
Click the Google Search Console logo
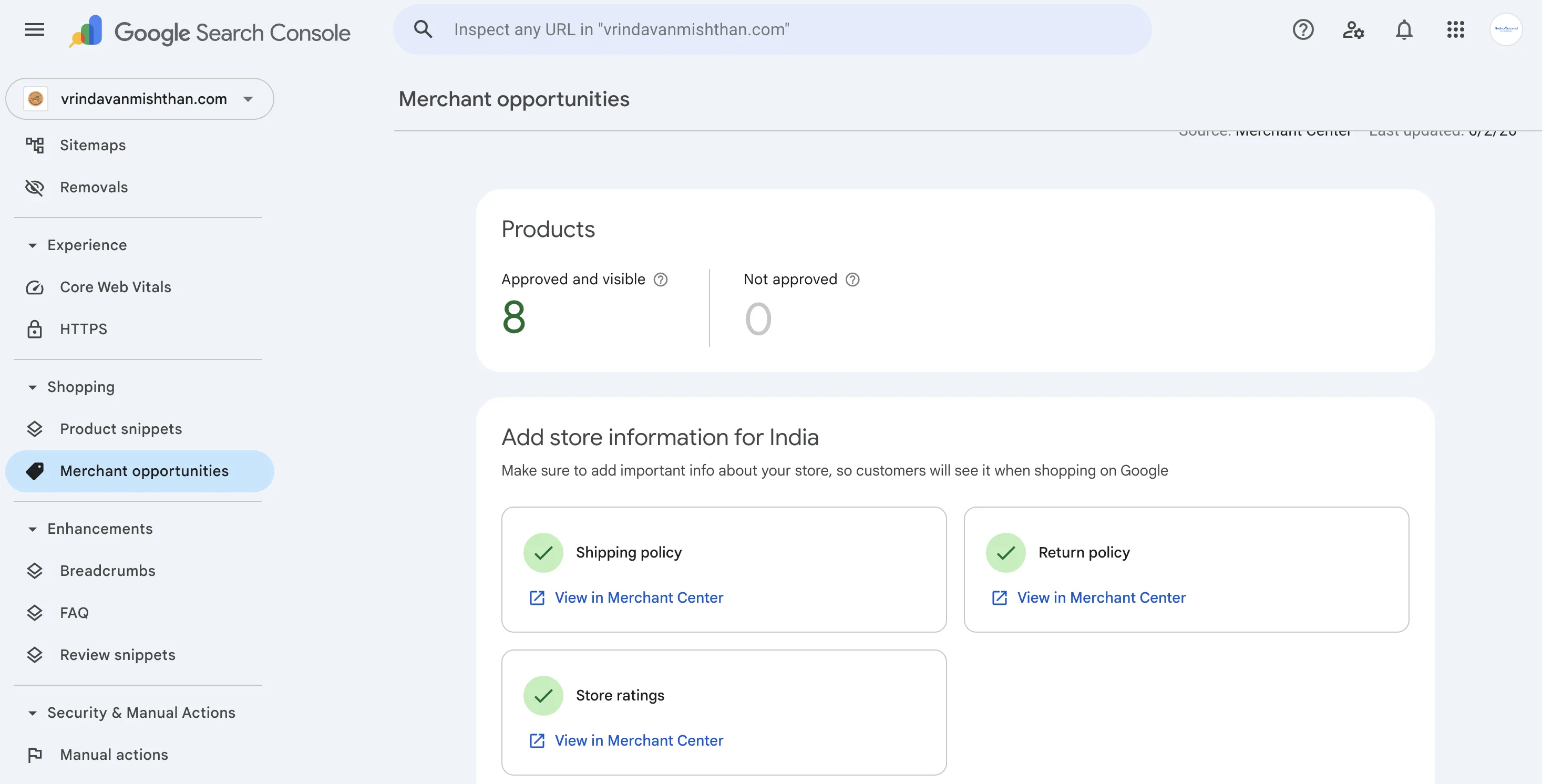tap(210, 31)
